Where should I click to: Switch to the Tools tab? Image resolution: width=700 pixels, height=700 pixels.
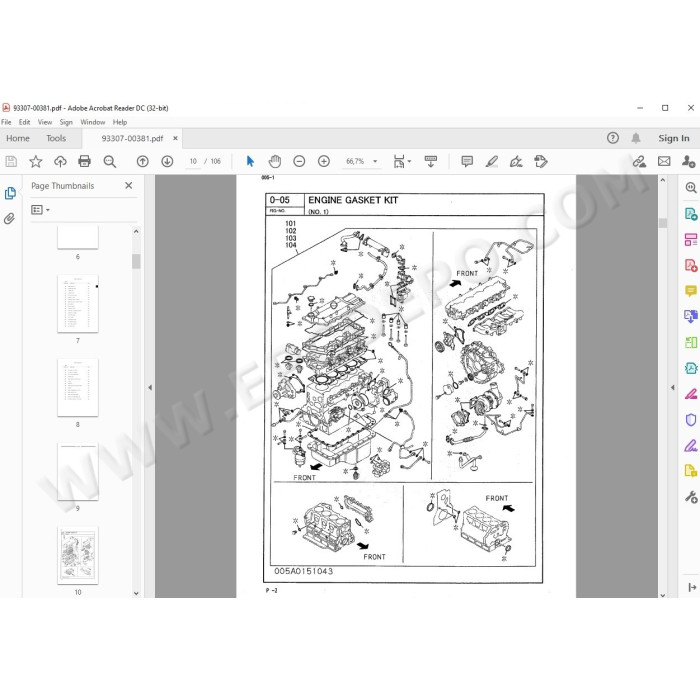[56, 138]
